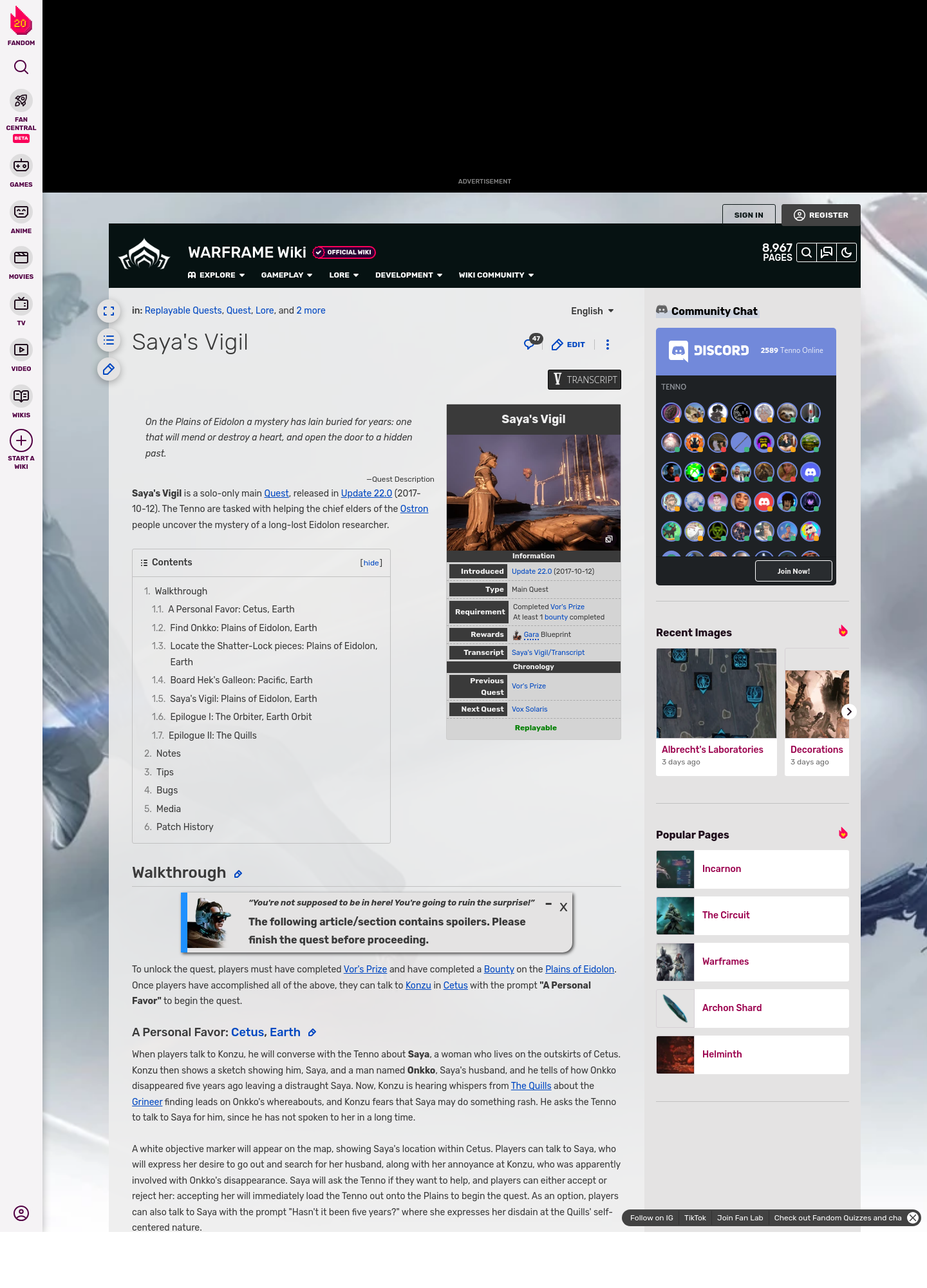Open the wiki discussions icon in header
The width and height of the screenshot is (927, 1288).
[x=827, y=252]
